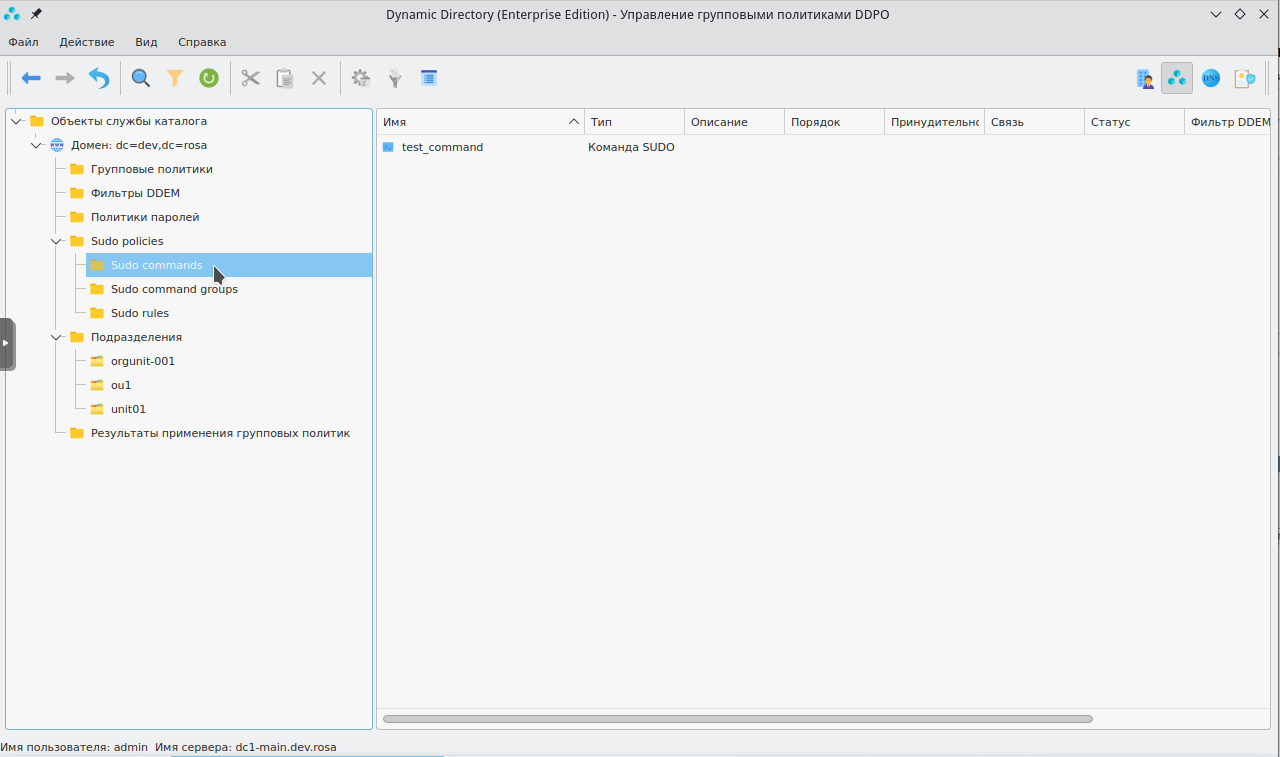Expand the left edge side panel handle
The width and height of the screenshot is (1280, 757).
pyautogui.click(x=6, y=343)
